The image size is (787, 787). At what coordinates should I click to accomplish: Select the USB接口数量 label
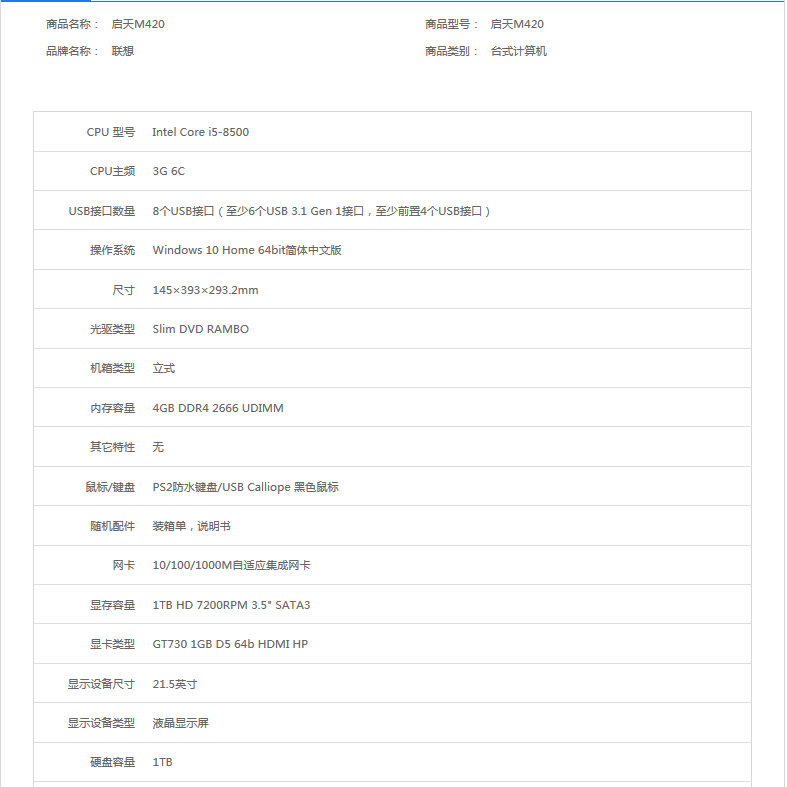[x=101, y=211]
